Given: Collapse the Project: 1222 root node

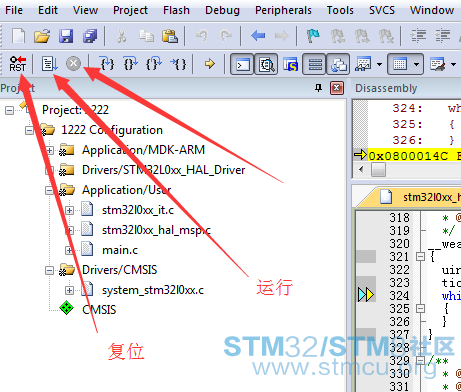Looking at the screenshot, I should [x=9, y=110].
